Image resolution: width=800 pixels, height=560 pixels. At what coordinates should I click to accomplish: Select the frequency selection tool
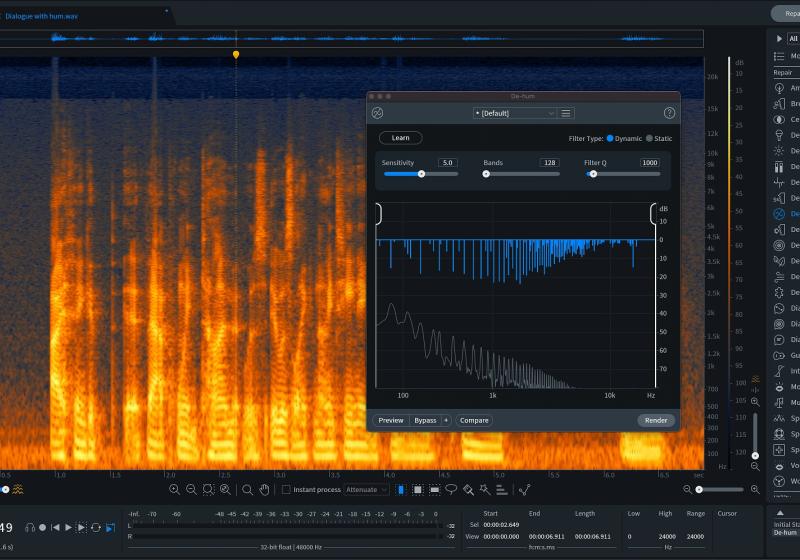(x=434, y=490)
